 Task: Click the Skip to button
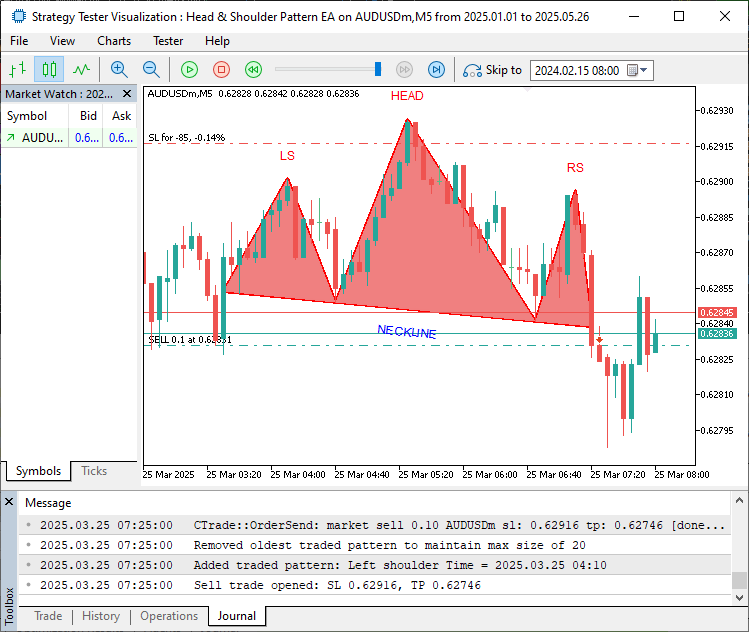(493, 70)
